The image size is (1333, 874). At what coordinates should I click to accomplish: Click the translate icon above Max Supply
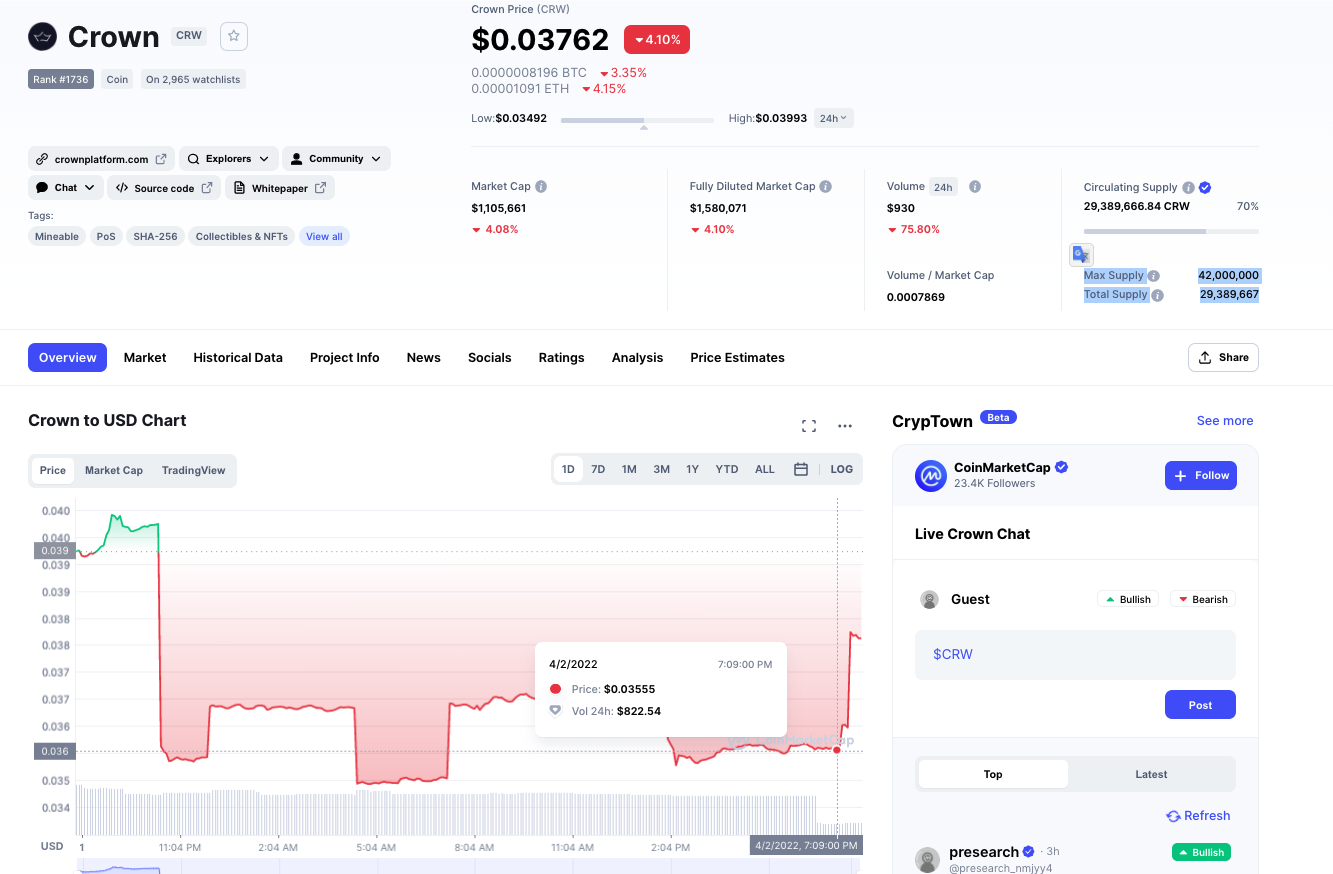coord(1081,254)
